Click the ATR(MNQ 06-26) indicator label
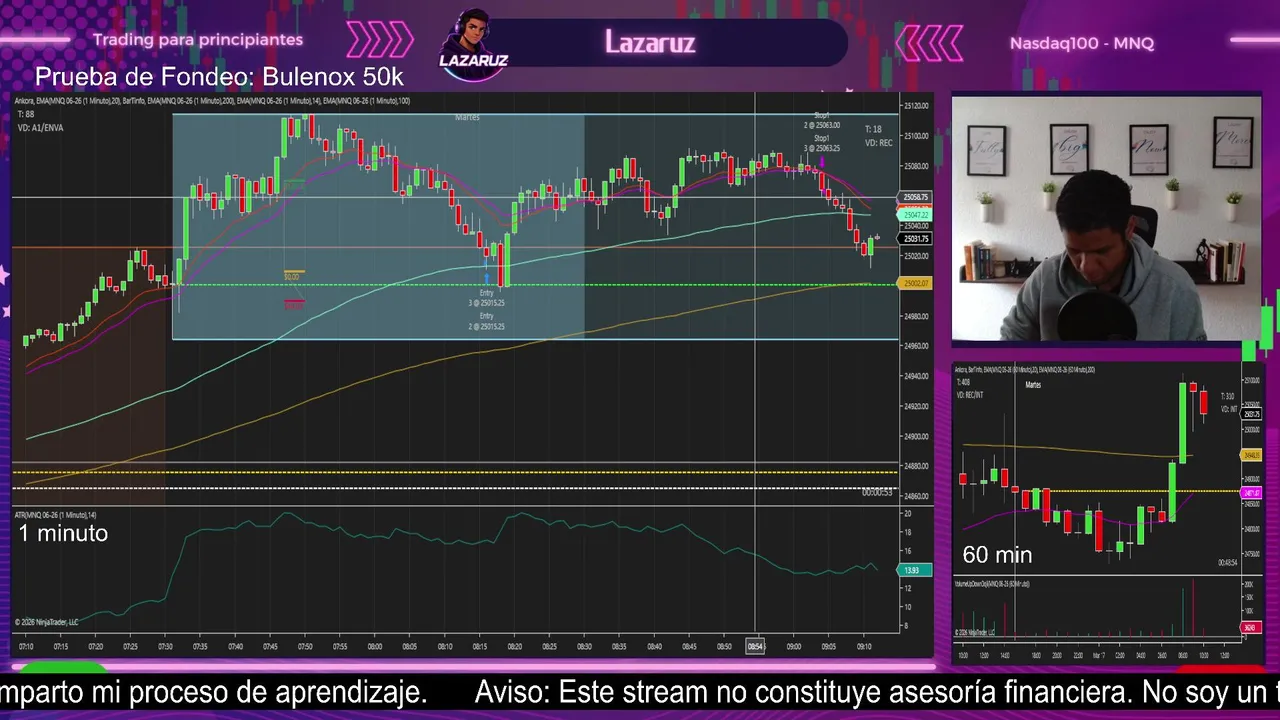1280x720 pixels. point(55,515)
